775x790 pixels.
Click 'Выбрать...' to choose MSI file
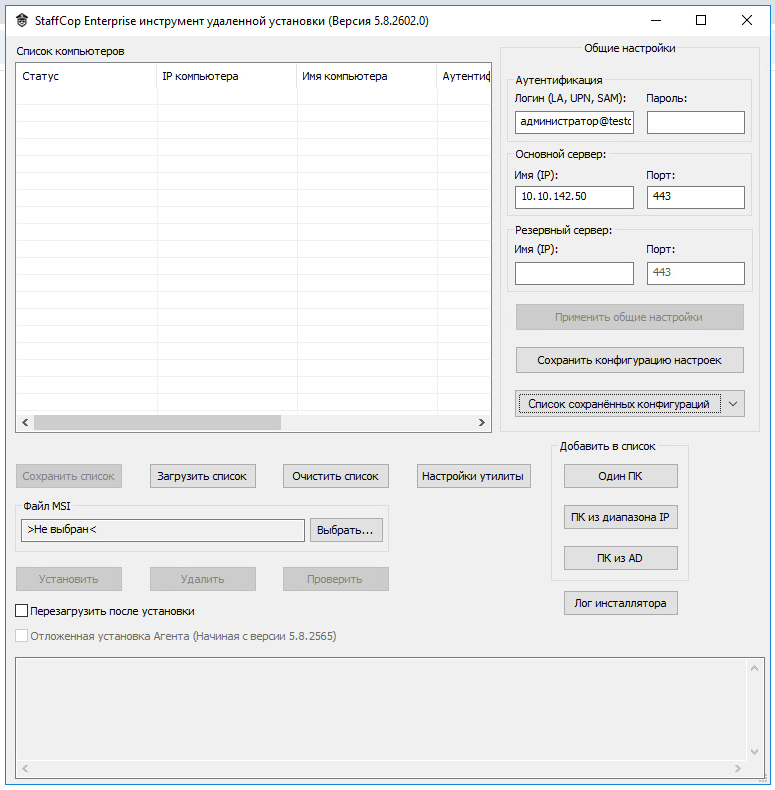(345, 530)
